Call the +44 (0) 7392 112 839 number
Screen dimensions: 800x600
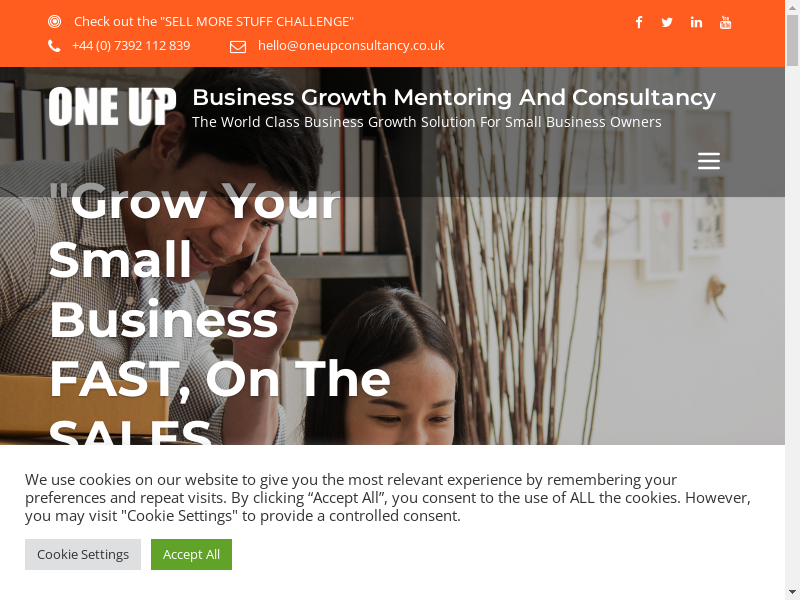[x=131, y=46]
